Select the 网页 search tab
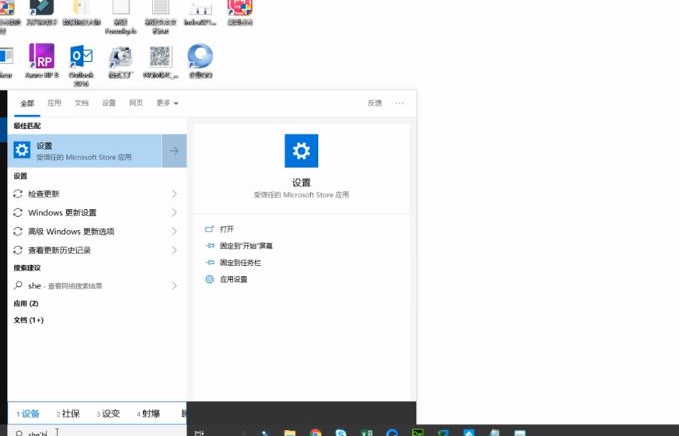Viewport: 679px width, 436px height. [x=136, y=103]
